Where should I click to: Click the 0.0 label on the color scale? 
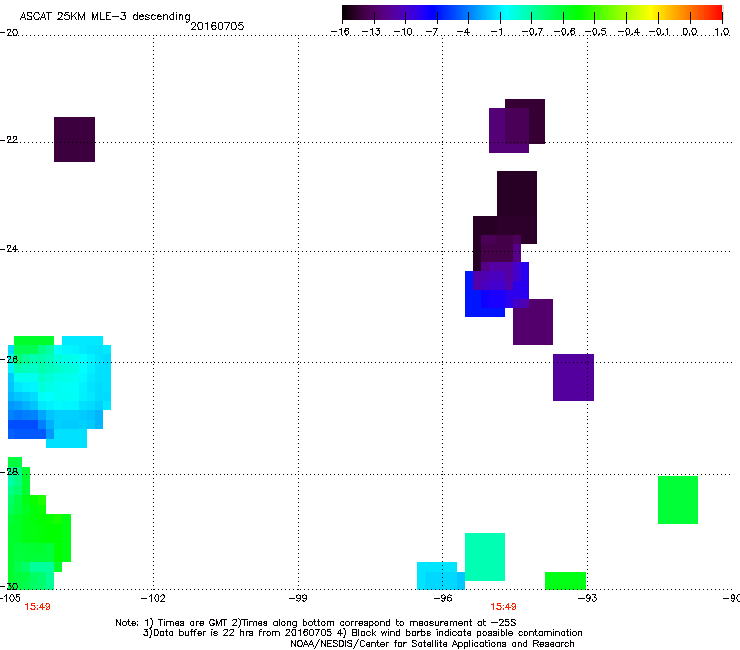[690, 32]
